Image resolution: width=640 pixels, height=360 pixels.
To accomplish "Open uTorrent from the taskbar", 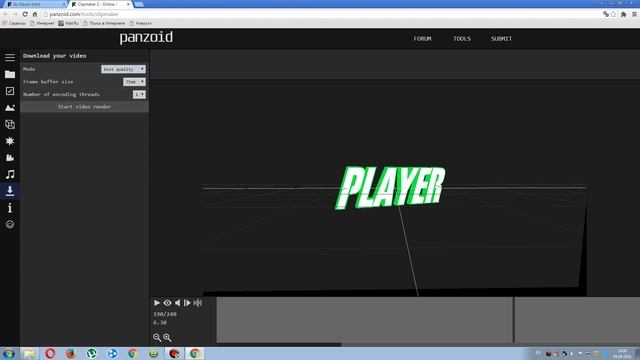I will tap(92, 353).
